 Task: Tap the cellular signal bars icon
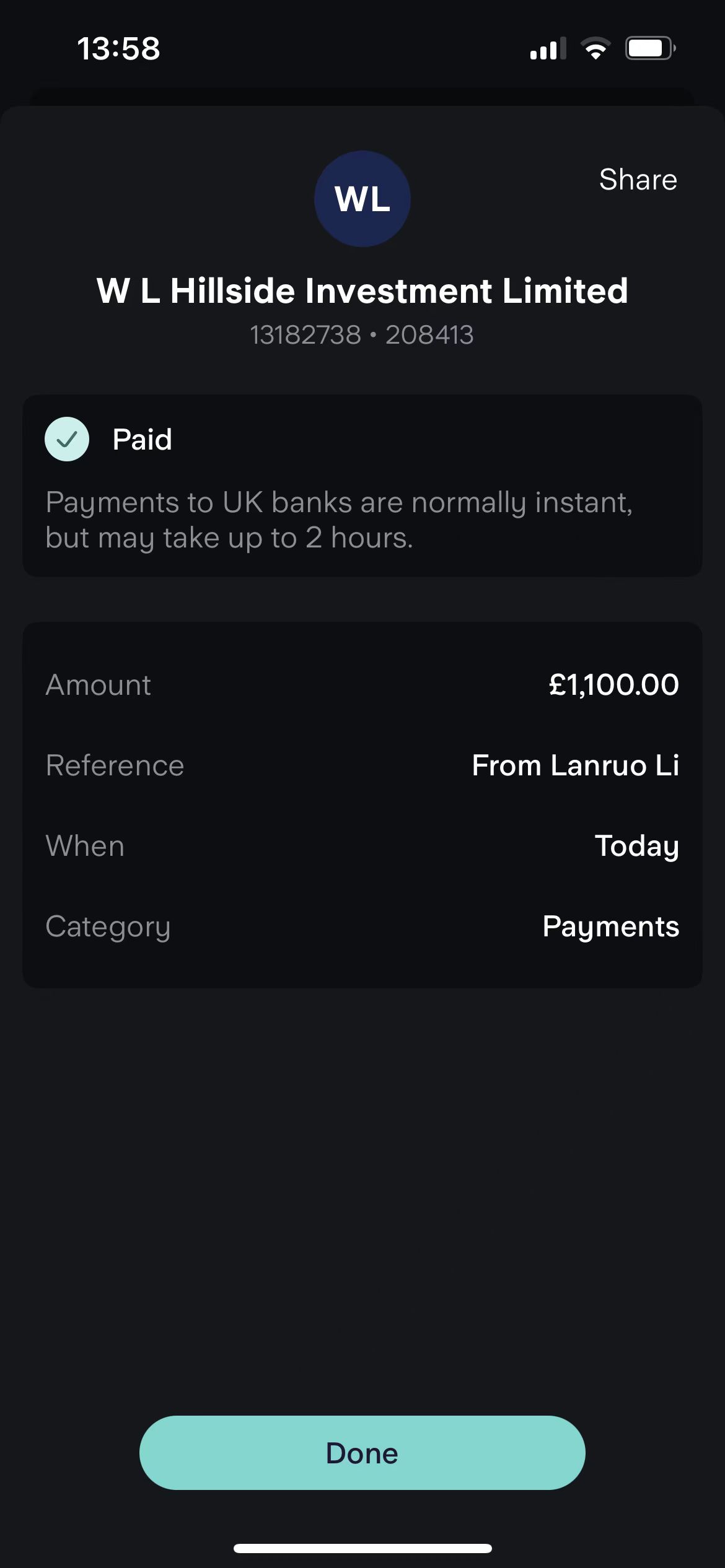[x=548, y=49]
